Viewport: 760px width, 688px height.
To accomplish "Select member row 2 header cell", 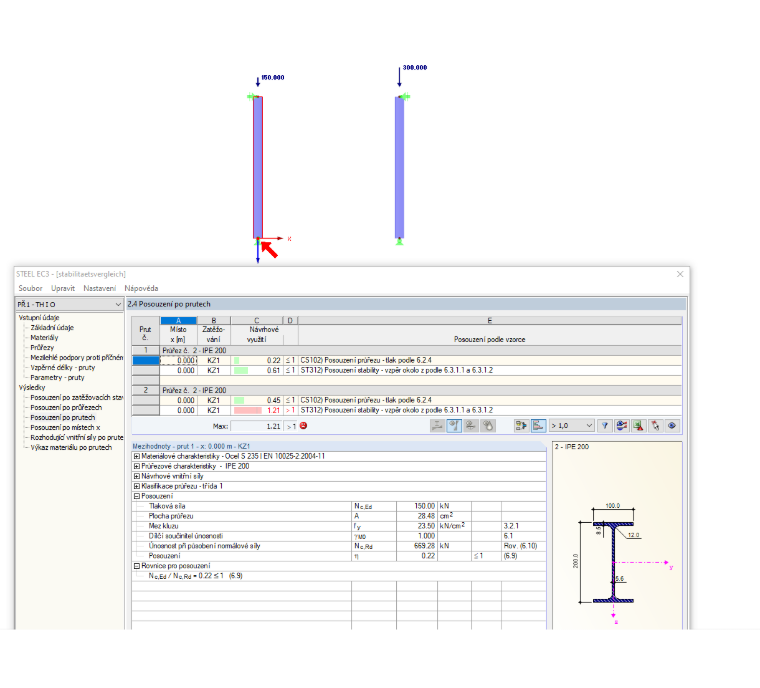I will click(x=145, y=390).
